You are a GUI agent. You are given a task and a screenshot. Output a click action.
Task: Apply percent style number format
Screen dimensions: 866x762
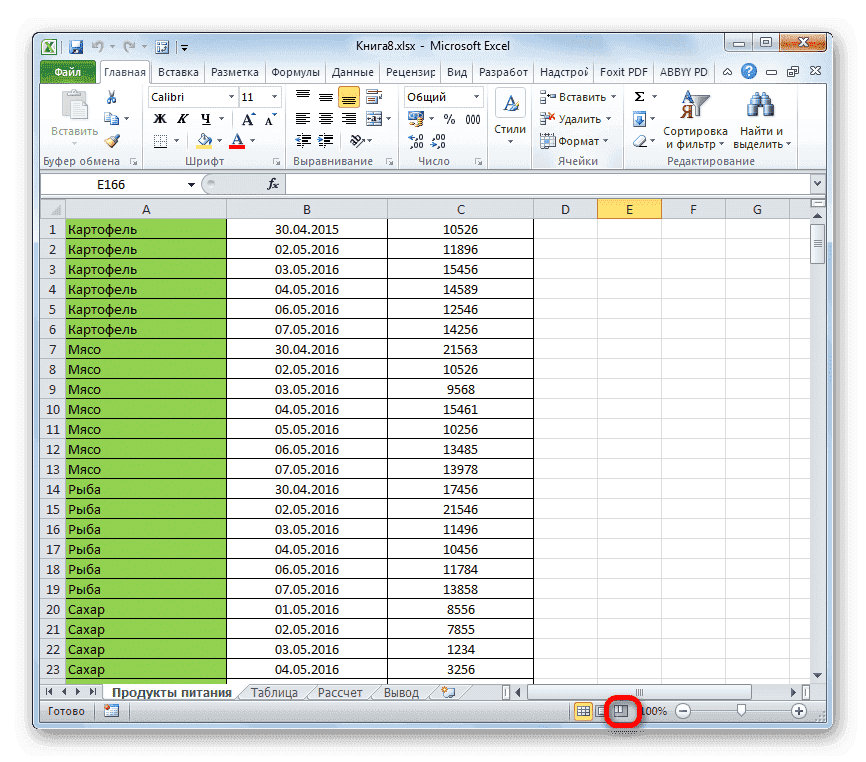[449, 119]
